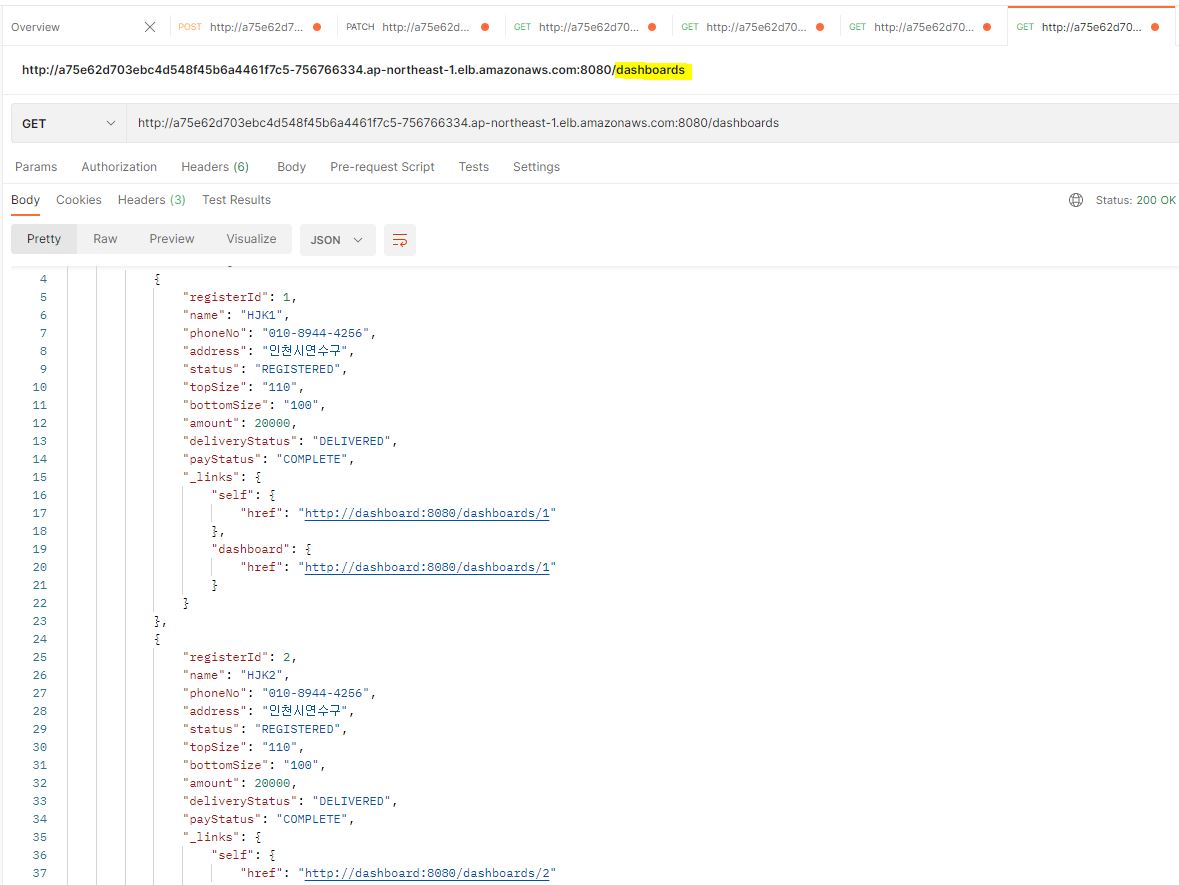Open the dashboards/1 self link
Screen dimensions: 1179x885
pyautogui.click(x=427, y=512)
